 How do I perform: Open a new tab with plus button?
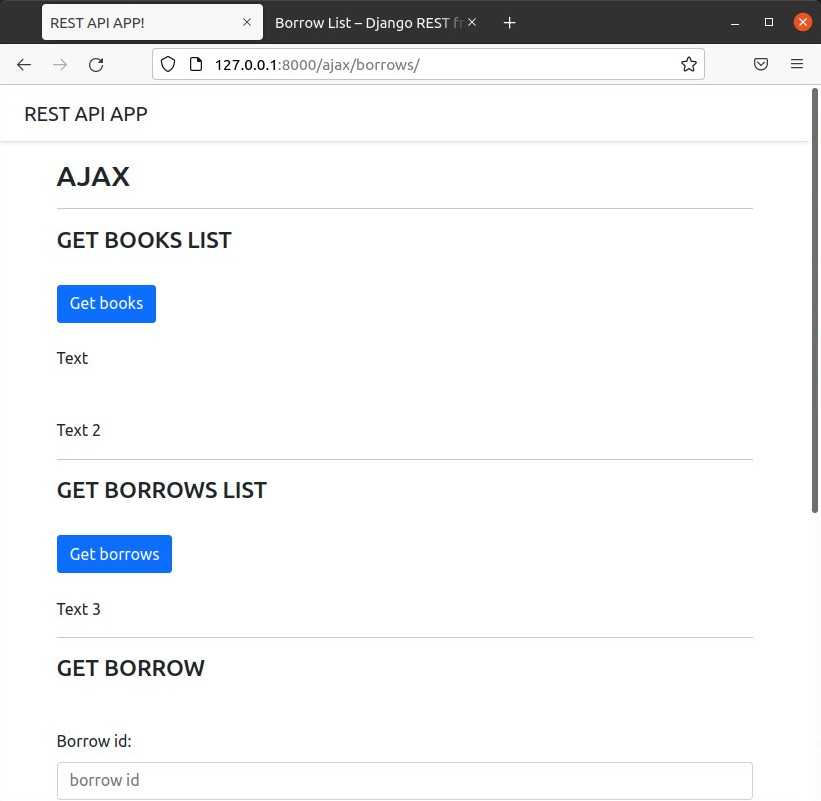coord(509,22)
